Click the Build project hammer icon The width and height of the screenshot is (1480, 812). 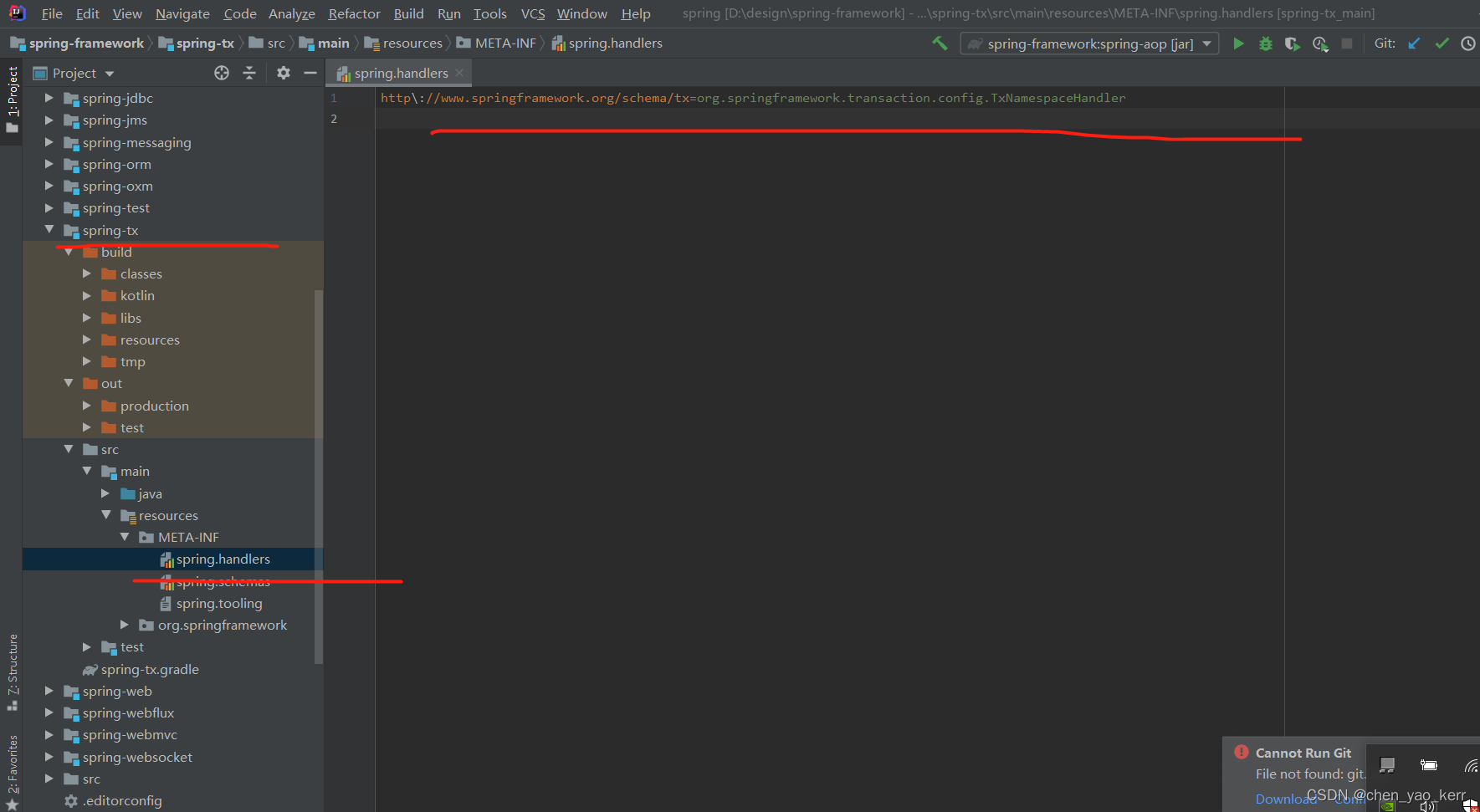(940, 43)
